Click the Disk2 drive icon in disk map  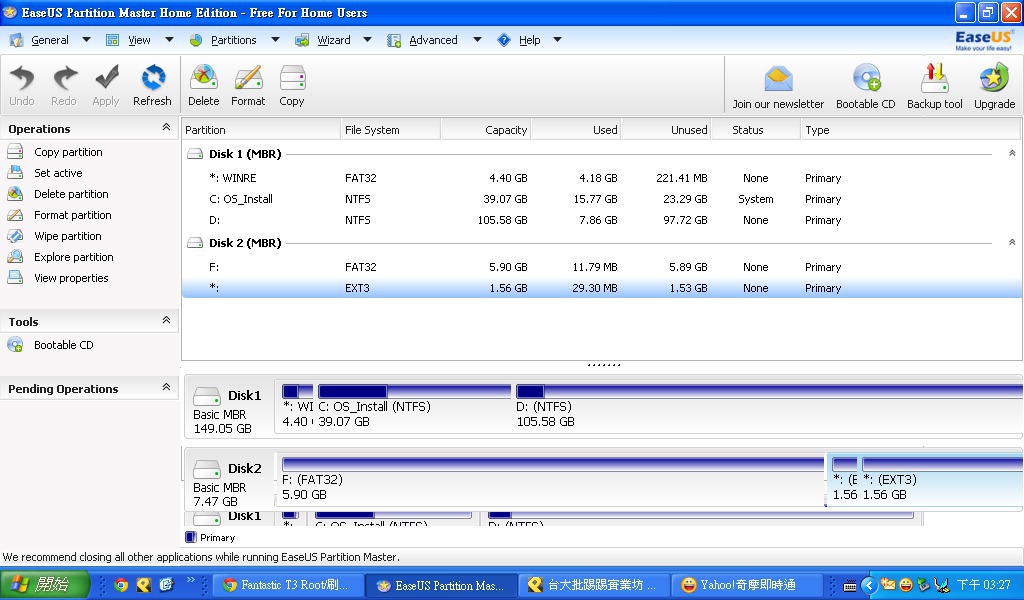pos(207,469)
